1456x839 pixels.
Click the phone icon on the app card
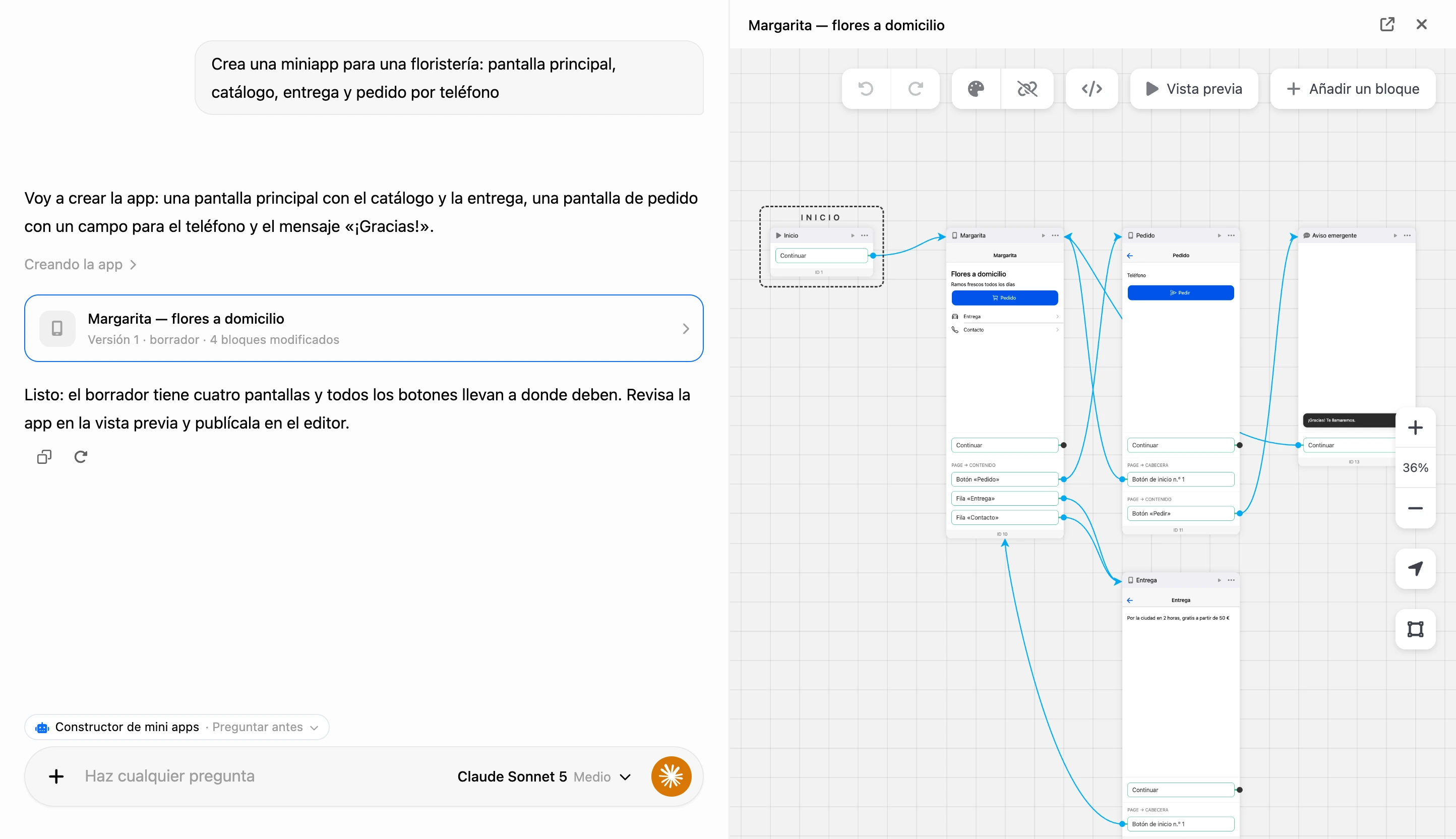click(x=57, y=328)
